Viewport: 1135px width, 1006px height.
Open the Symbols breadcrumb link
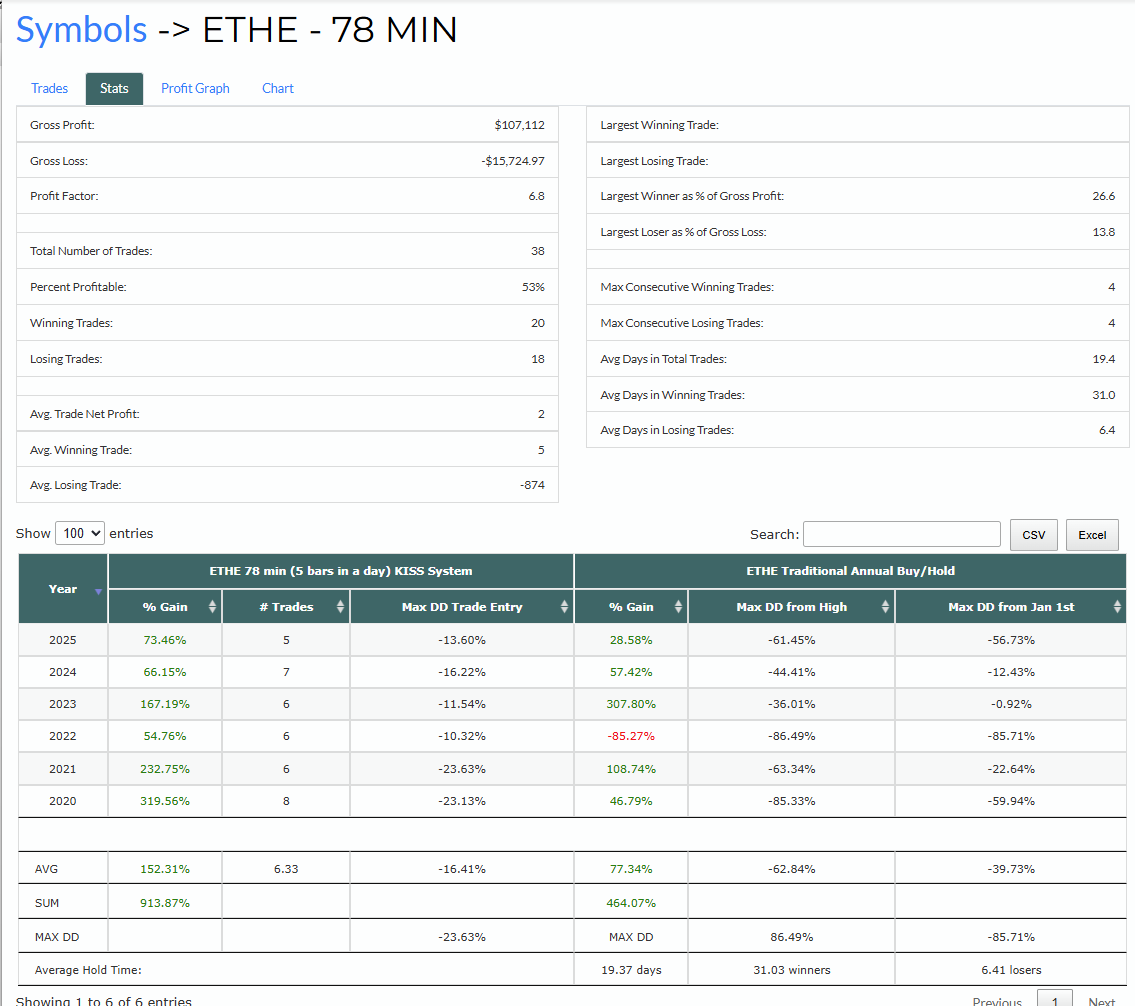tap(81, 30)
